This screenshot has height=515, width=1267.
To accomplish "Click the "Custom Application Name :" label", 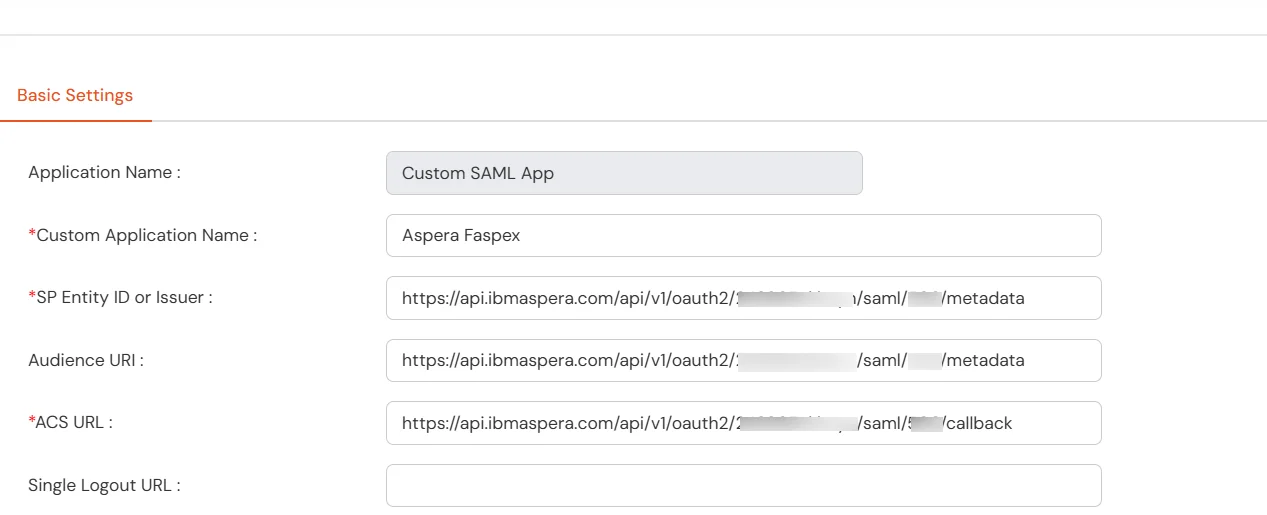I will [x=143, y=235].
